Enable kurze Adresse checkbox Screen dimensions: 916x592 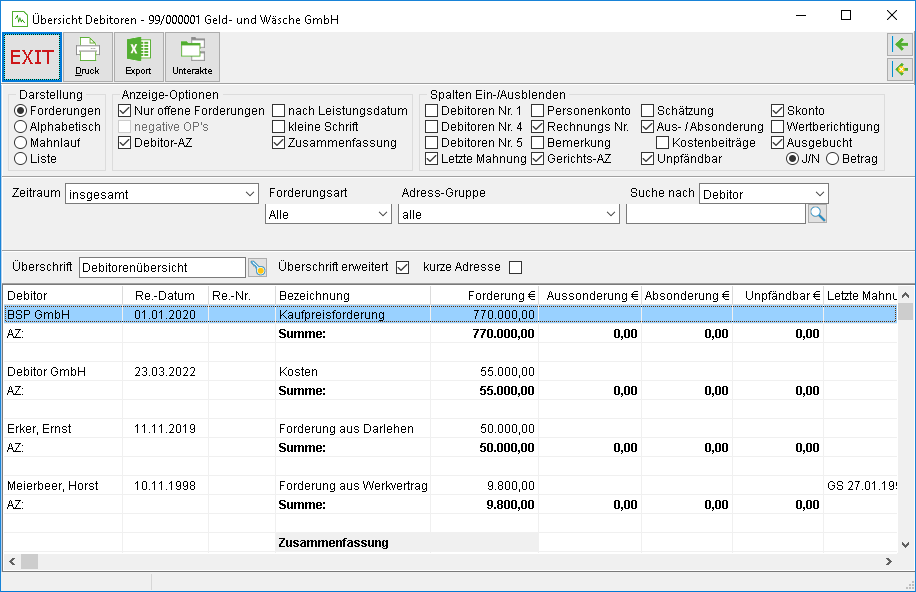(515, 268)
